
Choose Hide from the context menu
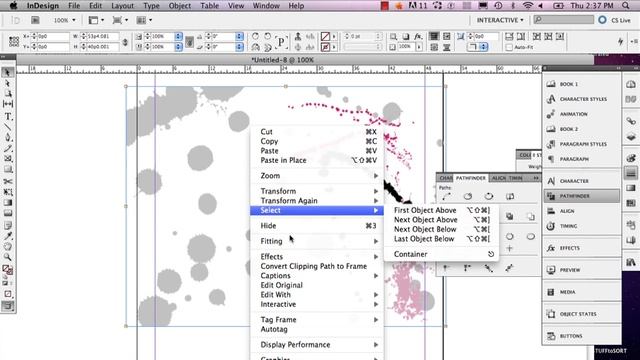point(317,226)
